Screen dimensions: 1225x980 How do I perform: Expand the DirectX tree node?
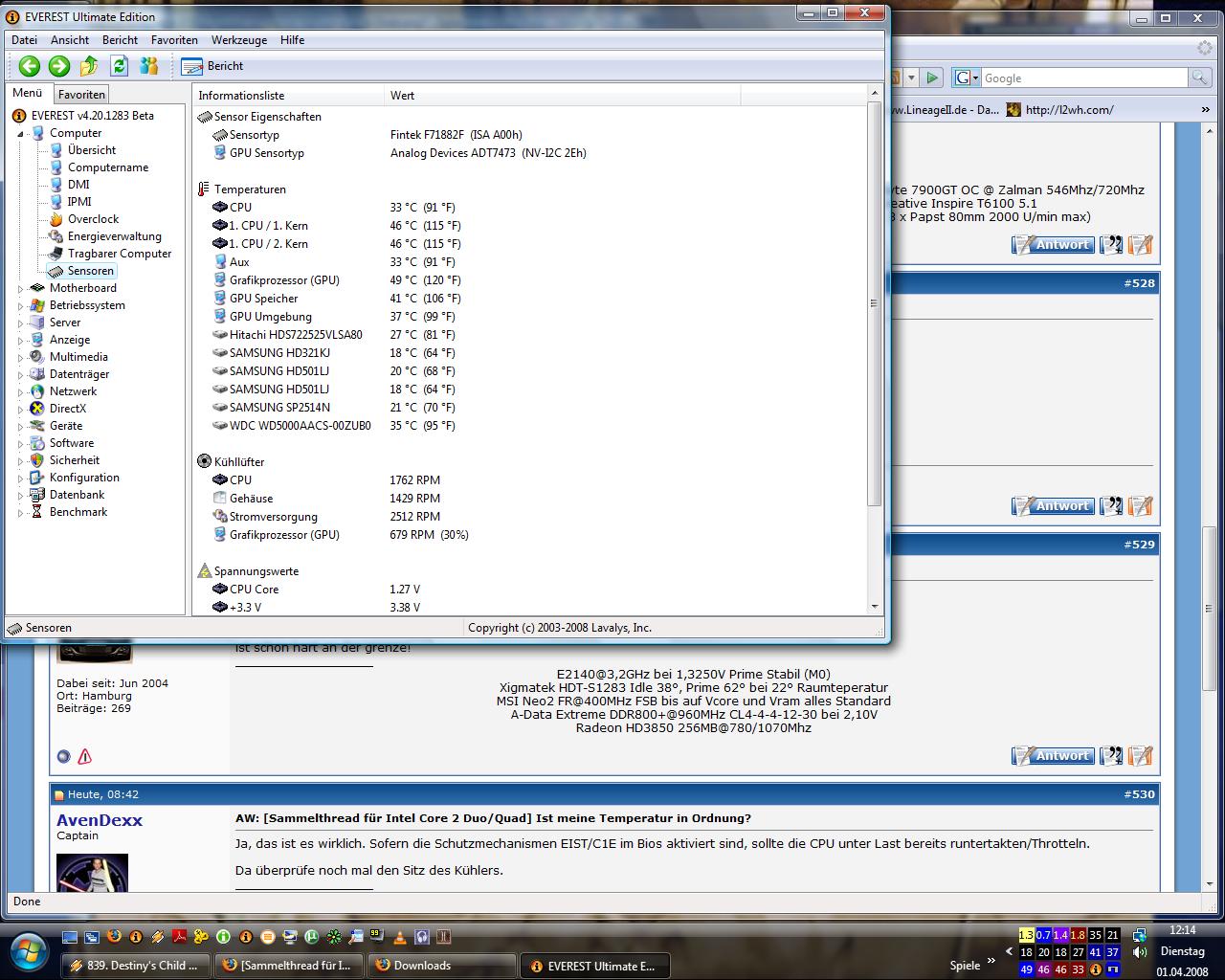(x=20, y=409)
